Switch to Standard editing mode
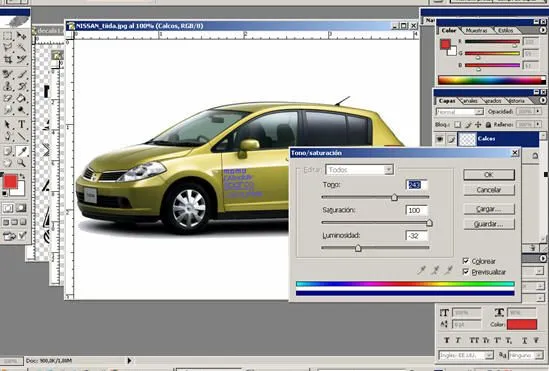The image size is (549, 371). 8,208
